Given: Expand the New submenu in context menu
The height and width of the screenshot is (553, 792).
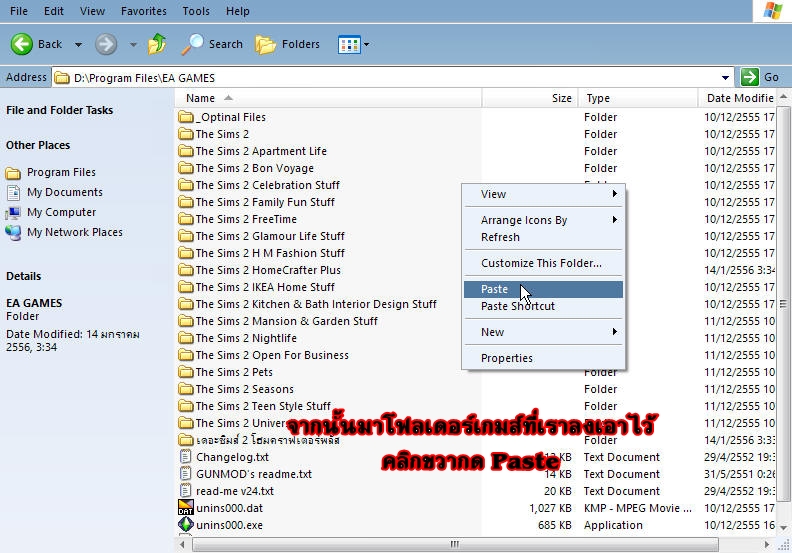Looking at the screenshot, I should (x=615, y=332).
